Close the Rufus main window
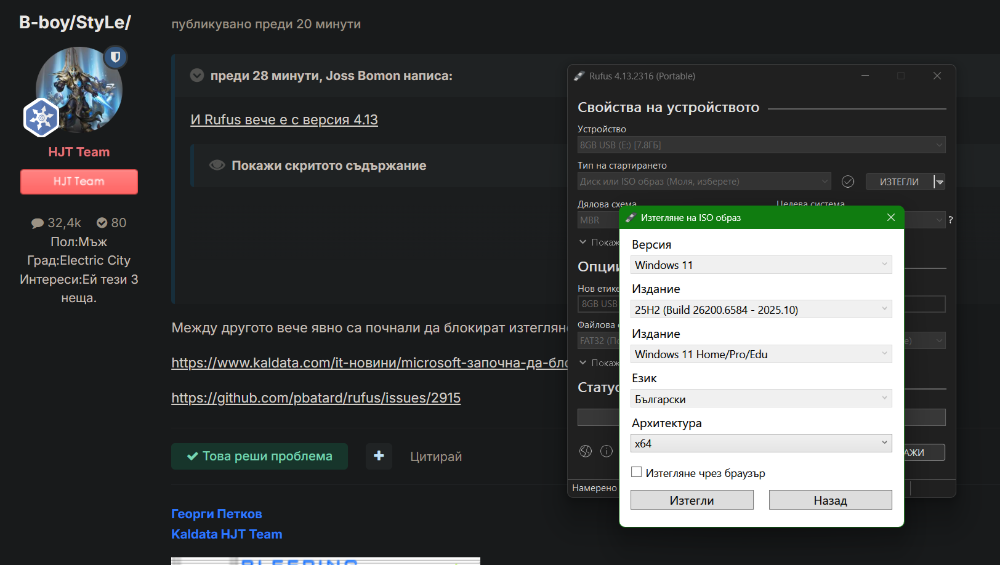This screenshot has width=1000, height=565. click(x=937, y=76)
